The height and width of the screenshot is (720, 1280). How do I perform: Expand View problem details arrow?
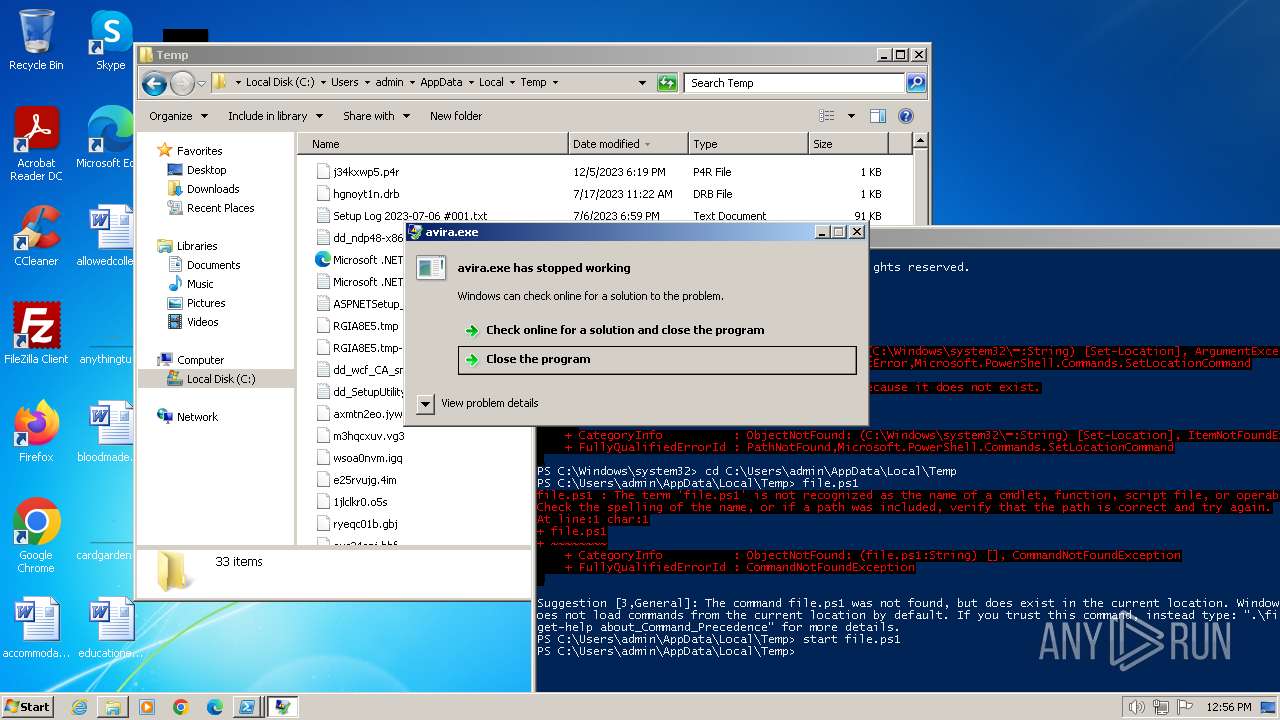[425, 403]
